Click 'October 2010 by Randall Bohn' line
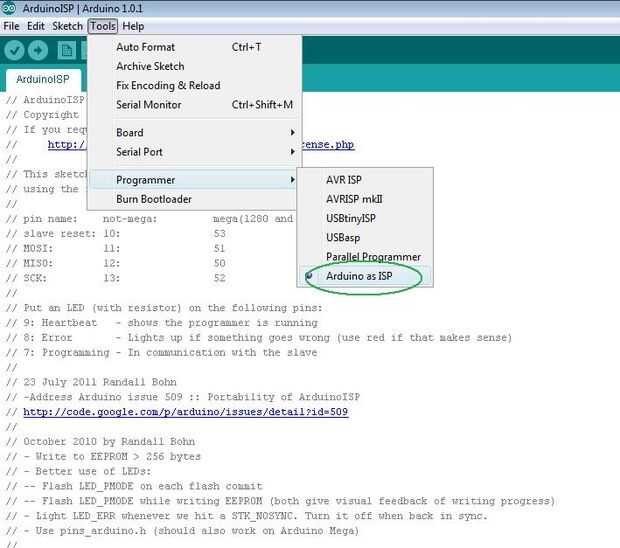Viewport: 620px width, 548px height. click(100, 442)
